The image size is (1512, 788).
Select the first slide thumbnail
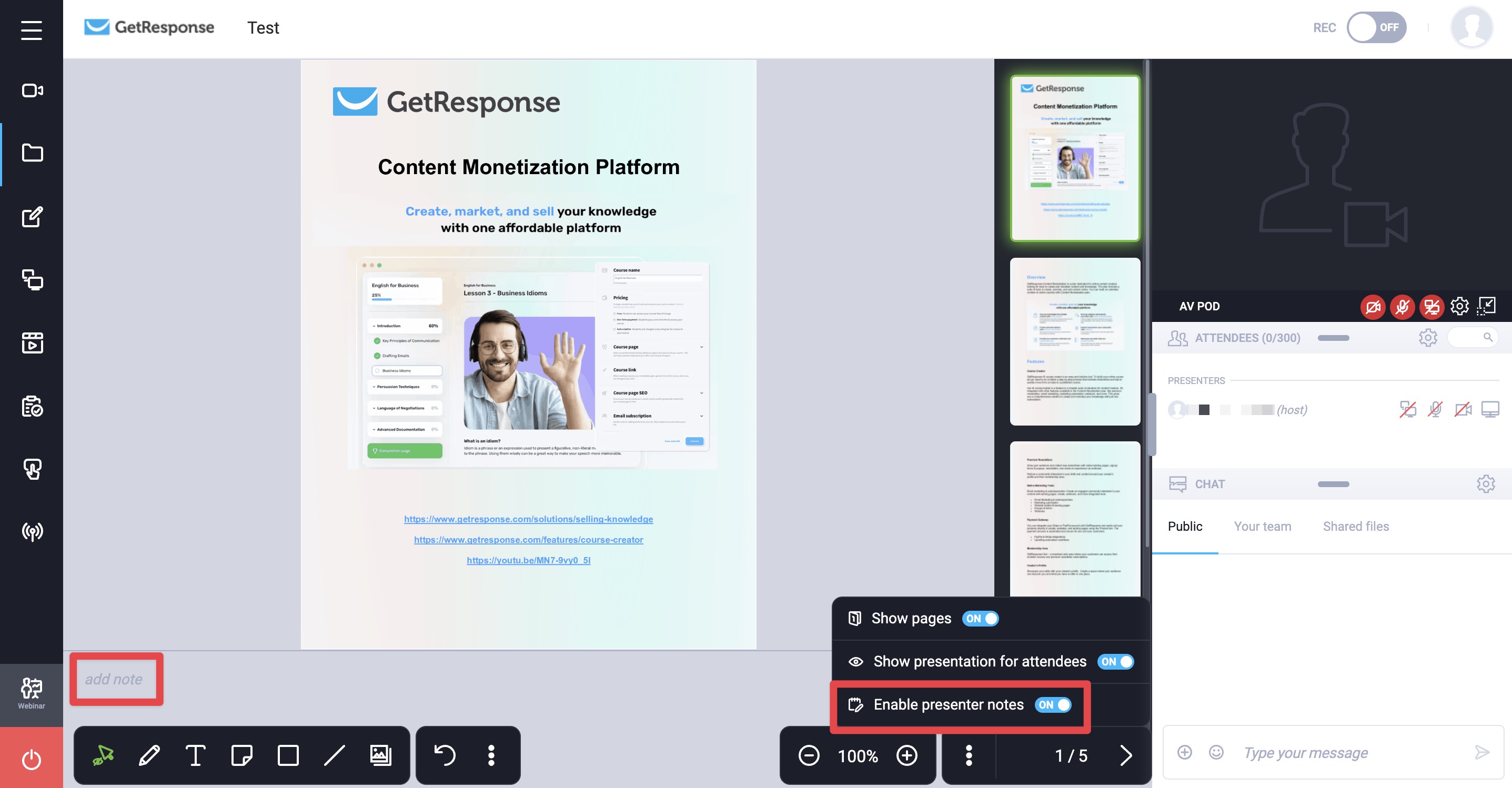point(1074,158)
